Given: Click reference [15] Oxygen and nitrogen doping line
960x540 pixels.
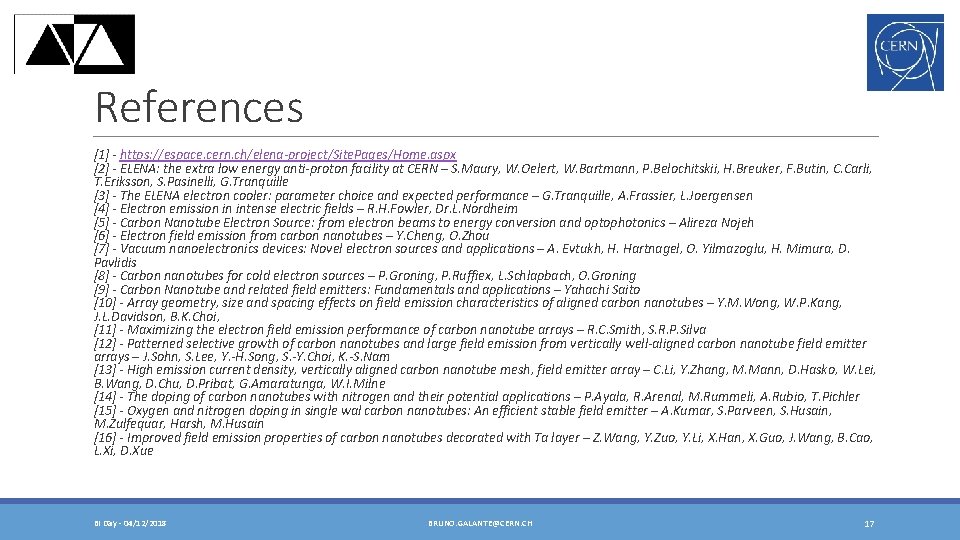Looking at the screenshot, I should 463,417.
